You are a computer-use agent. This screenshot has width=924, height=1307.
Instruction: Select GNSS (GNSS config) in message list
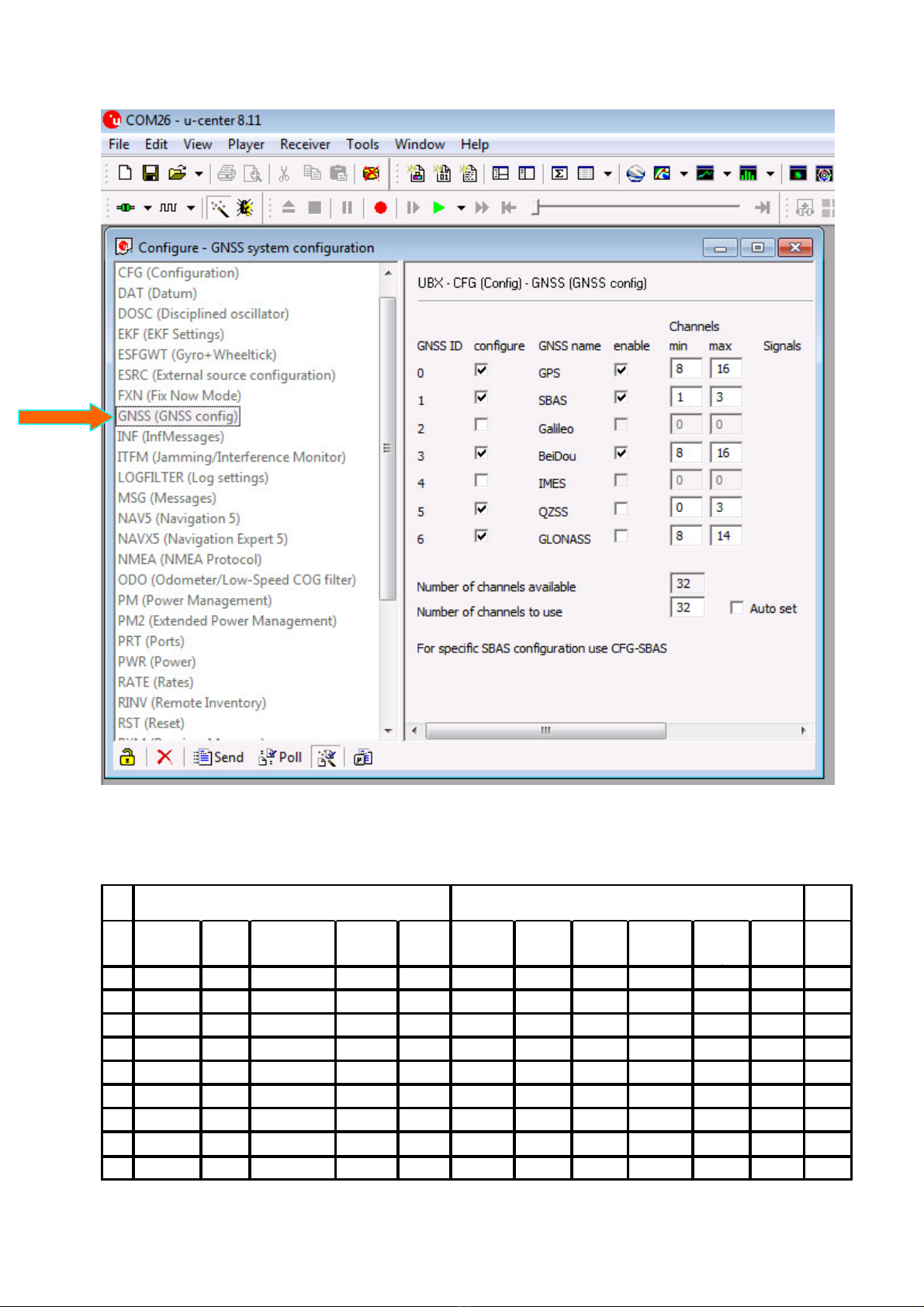coord(178,417)
